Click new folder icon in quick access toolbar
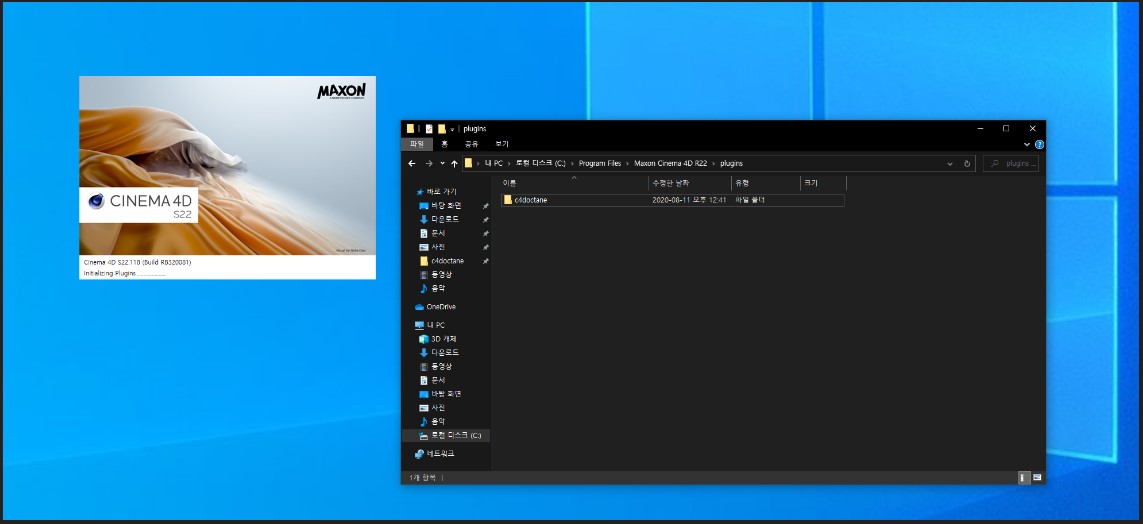The width and height of the screenshot is (1143, 524). click(442, 129)
